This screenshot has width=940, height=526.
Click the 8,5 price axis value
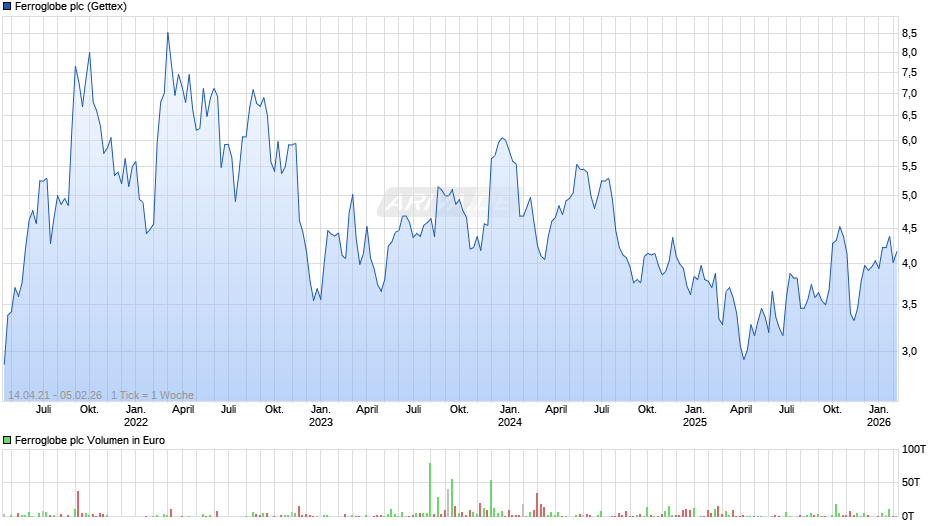pyautogui.click(x=909, y=34)
